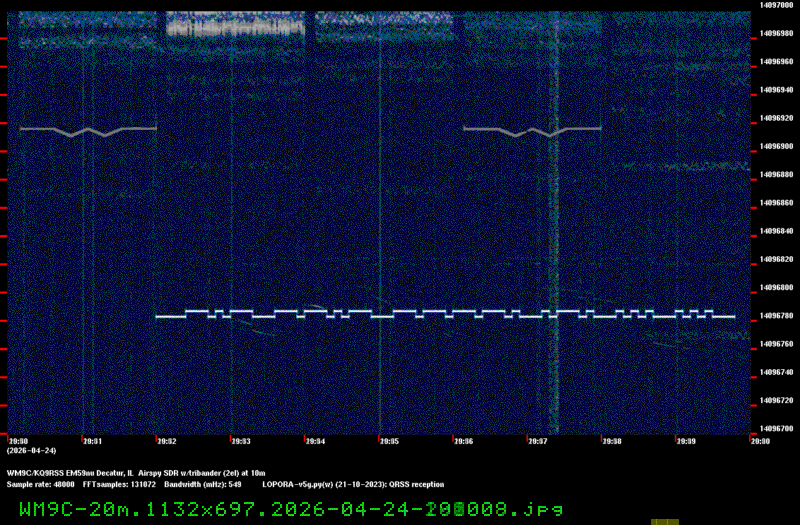Click the 20:02 time axis label
The width and height of the screenshot is (800, 525).
(x=167, y=441)
